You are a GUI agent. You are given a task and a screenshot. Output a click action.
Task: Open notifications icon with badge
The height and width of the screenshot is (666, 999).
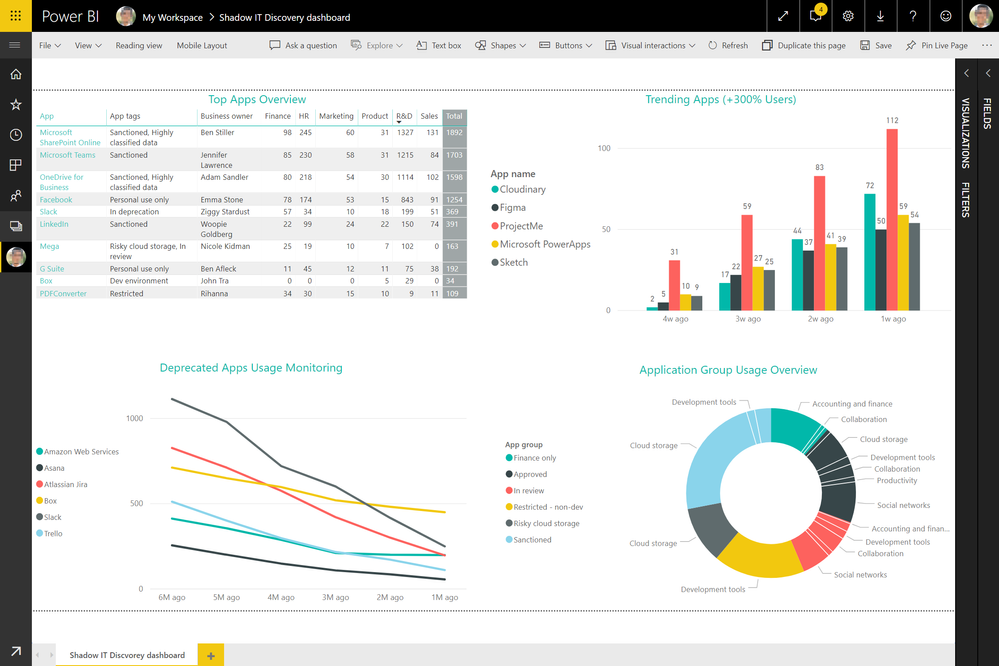point(816,15)
